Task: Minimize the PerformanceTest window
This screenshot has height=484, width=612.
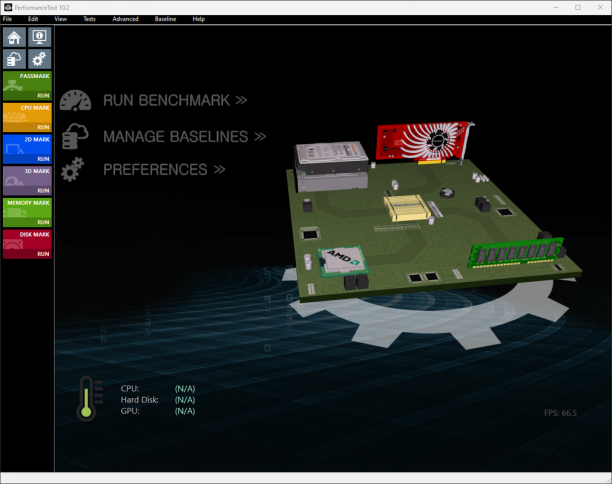Action: (x=556, y=7)
